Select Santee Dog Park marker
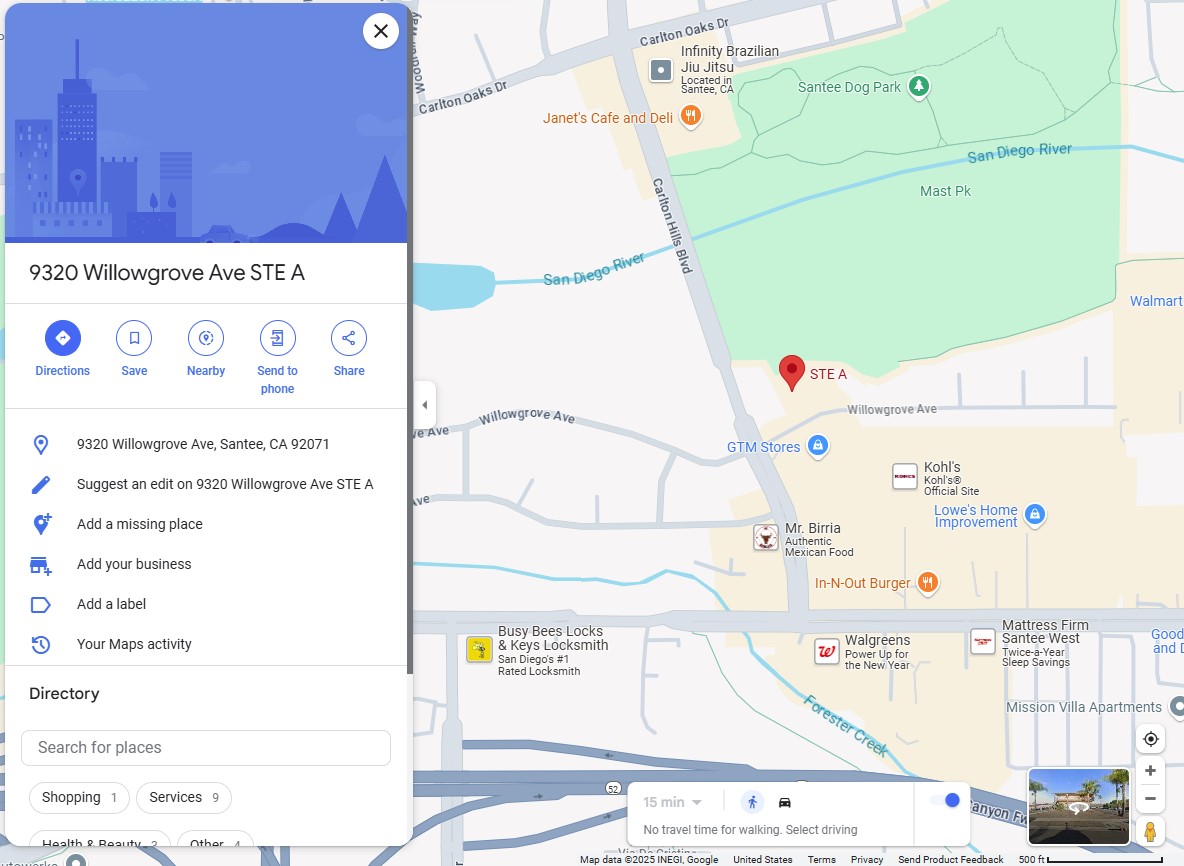The height and width of the screenshot is (866, 1184). coord(918,87)
